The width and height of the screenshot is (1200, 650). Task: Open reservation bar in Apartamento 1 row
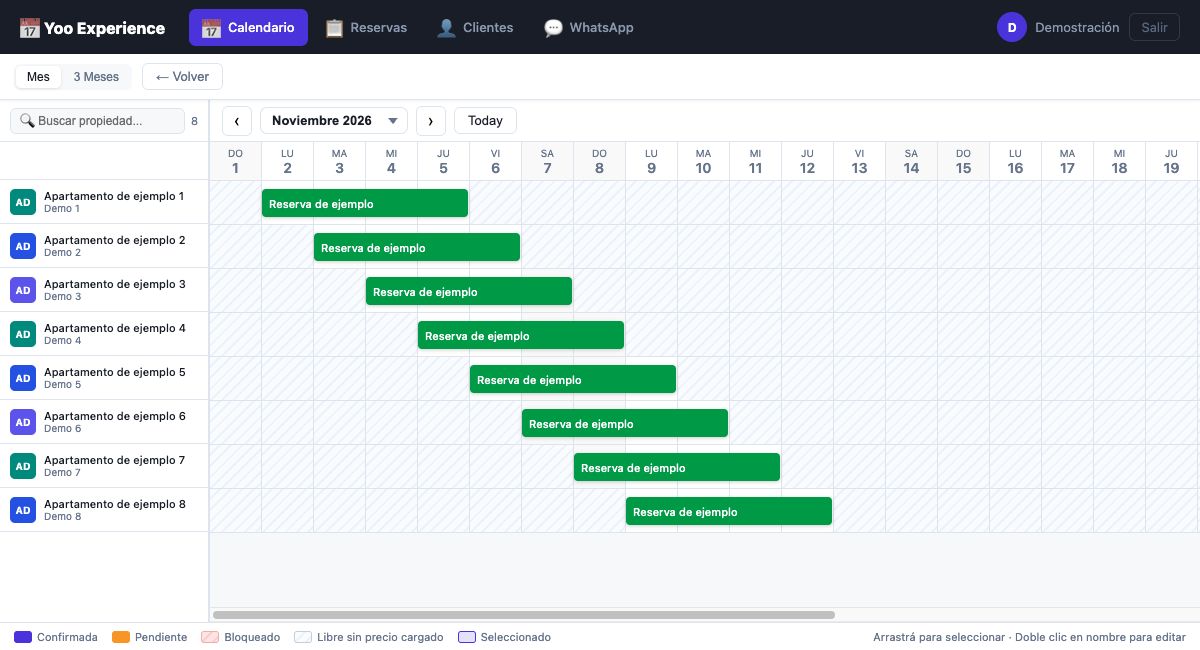(365, 203)
